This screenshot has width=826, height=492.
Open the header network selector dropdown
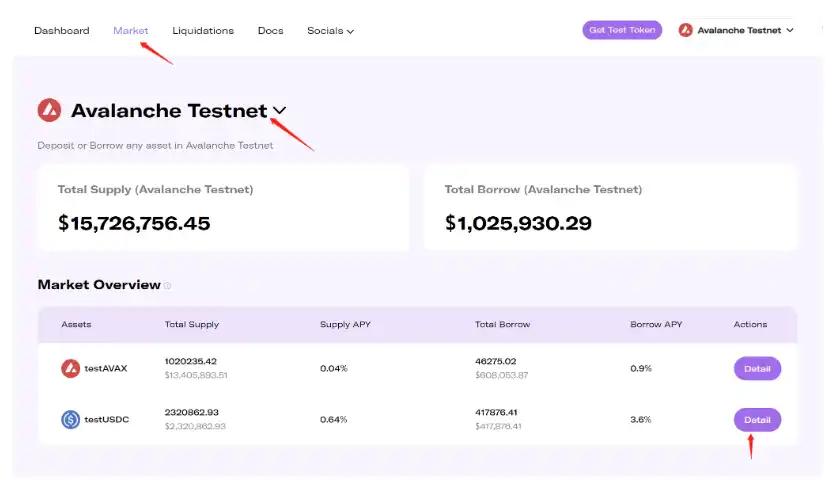736,30
